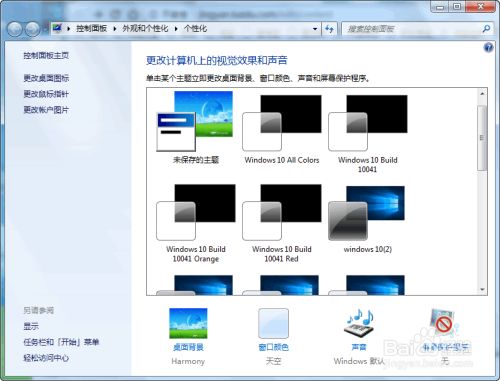This screenshot has width=500, height=381.
Task: Open the screen saver icon
Action: pos(444,323)
